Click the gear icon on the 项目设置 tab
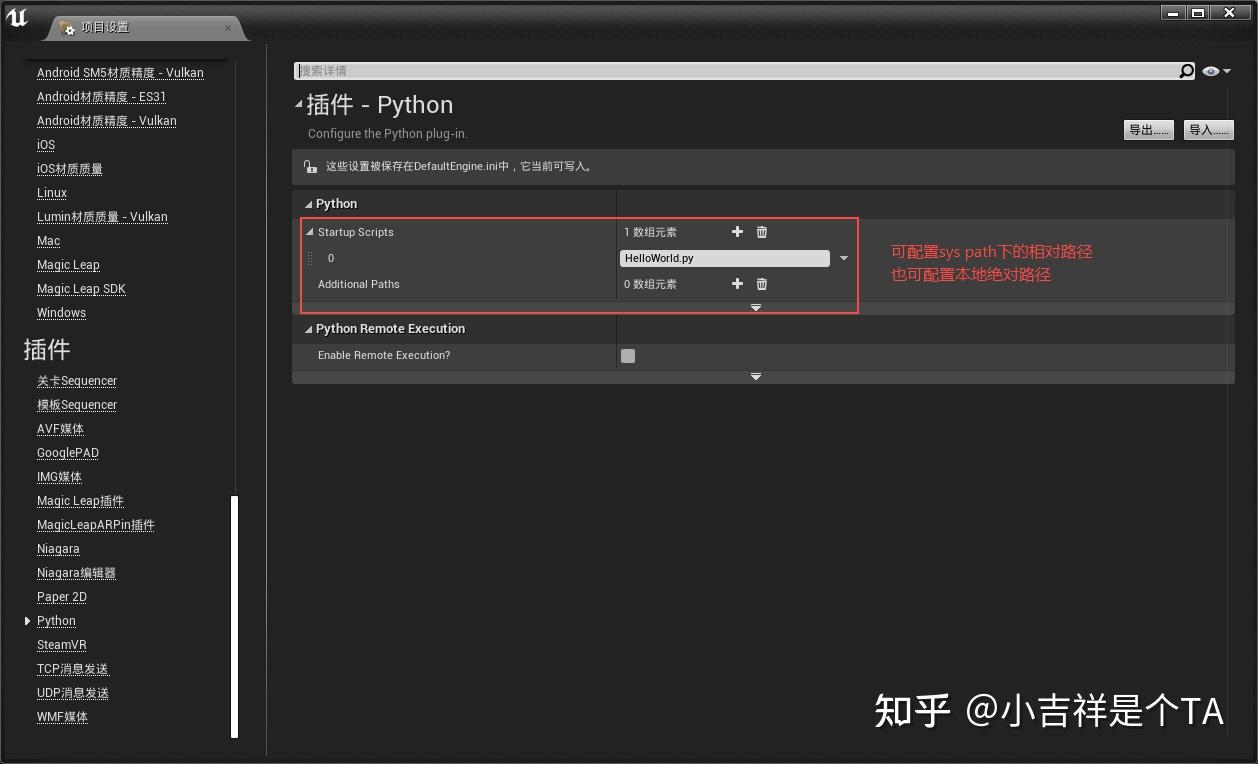The width and height of the screenshot is (1258, 764). tap(69, 28)
